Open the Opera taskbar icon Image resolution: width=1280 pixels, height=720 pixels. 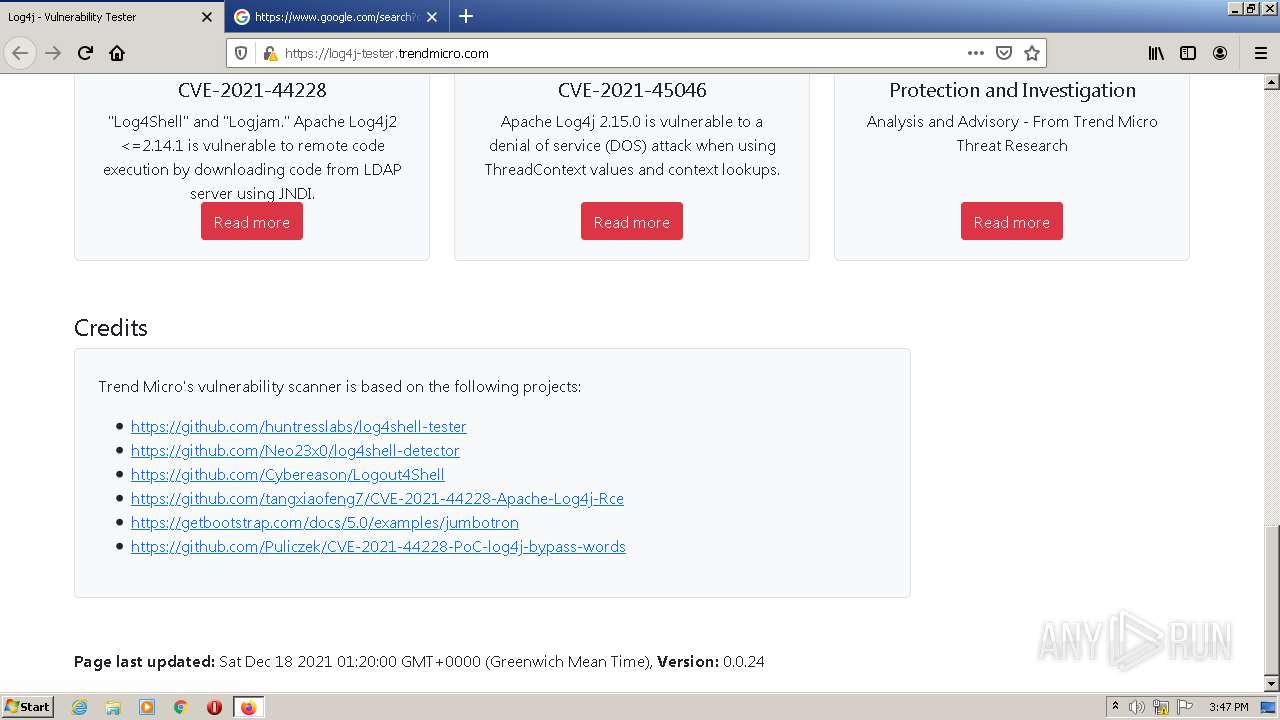click(214, 707)
